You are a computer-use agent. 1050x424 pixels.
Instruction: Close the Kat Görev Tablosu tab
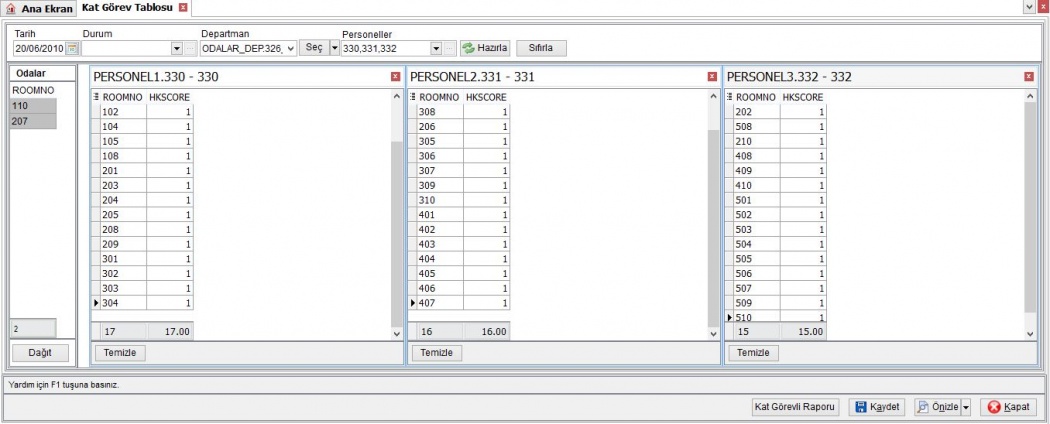(183, 8)
